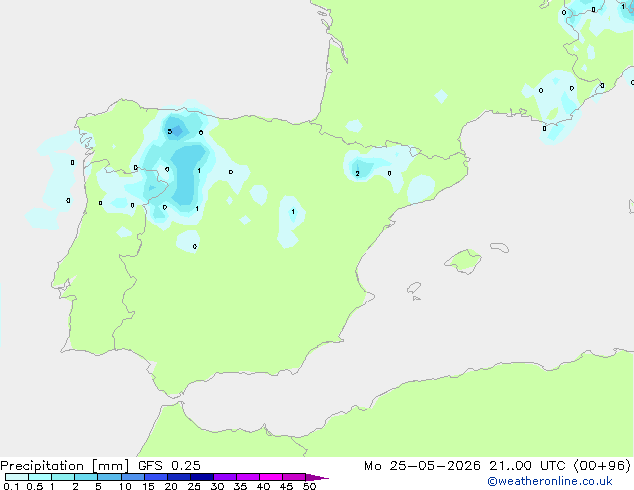Click the 25 to 30 mm legend swatch
Screen dimensions: 634x490
tap(202, 477)
